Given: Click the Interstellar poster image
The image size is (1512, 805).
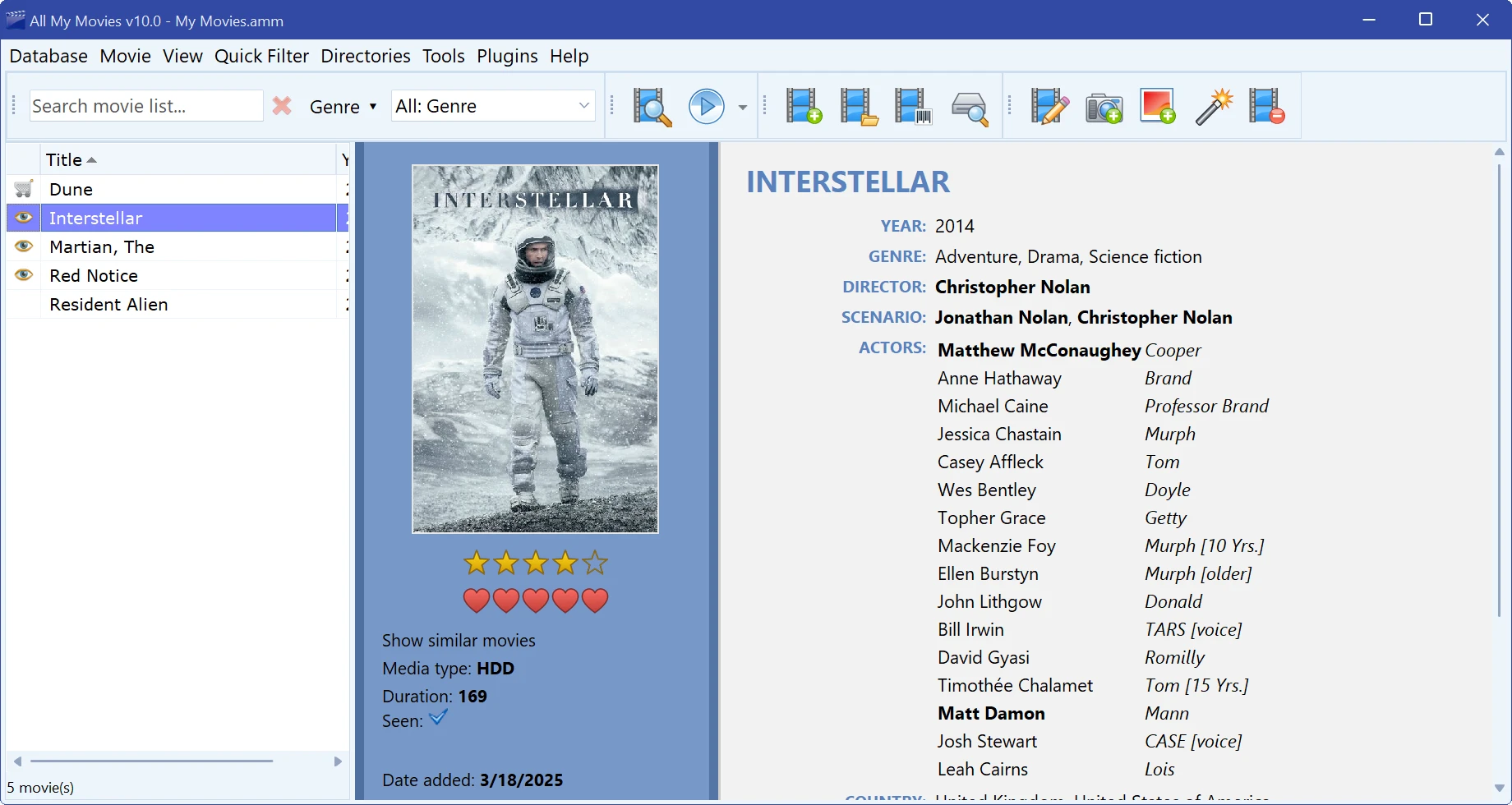Looking at the screenshot, I should coord(535,349).
